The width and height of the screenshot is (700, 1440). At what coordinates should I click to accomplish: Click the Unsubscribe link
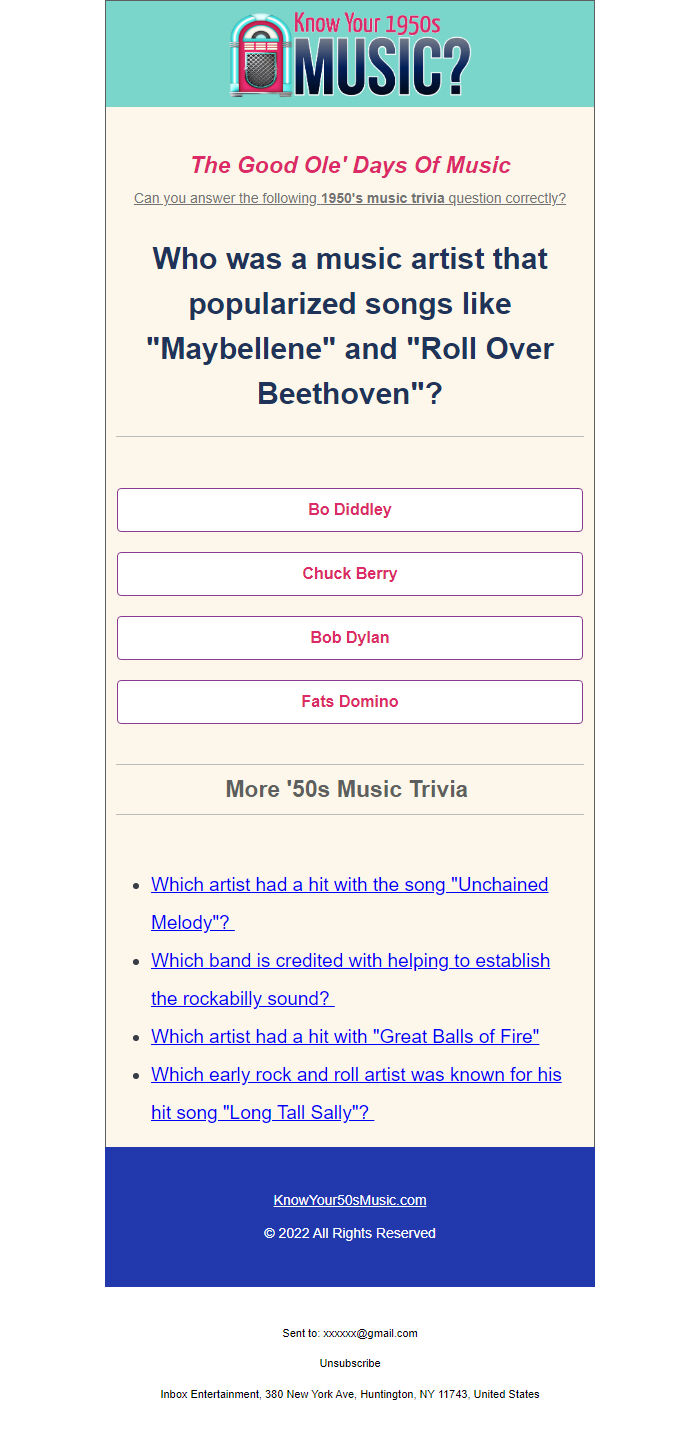(x=350, y=1363)
